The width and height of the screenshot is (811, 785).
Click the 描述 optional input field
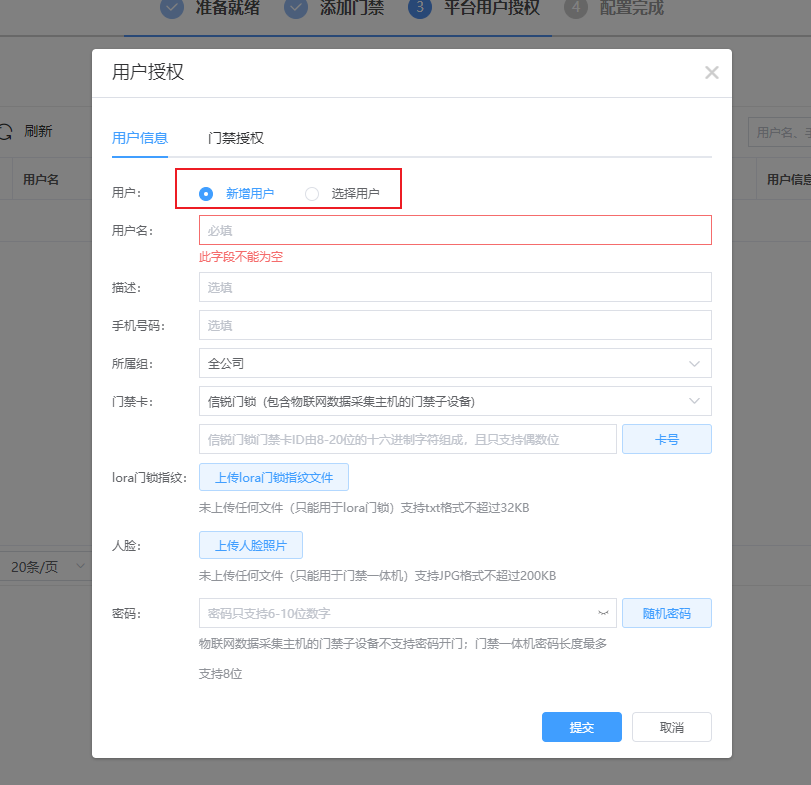455,287
